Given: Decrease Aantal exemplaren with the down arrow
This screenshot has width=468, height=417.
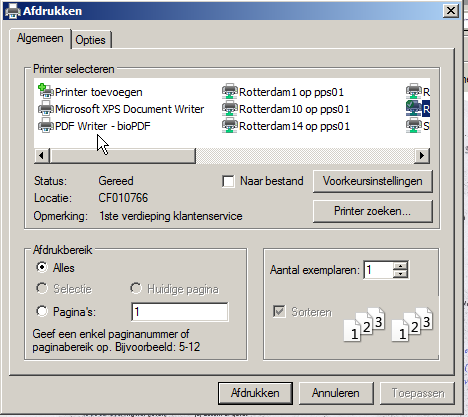Looking at the screenshot, I should point(400,274).
